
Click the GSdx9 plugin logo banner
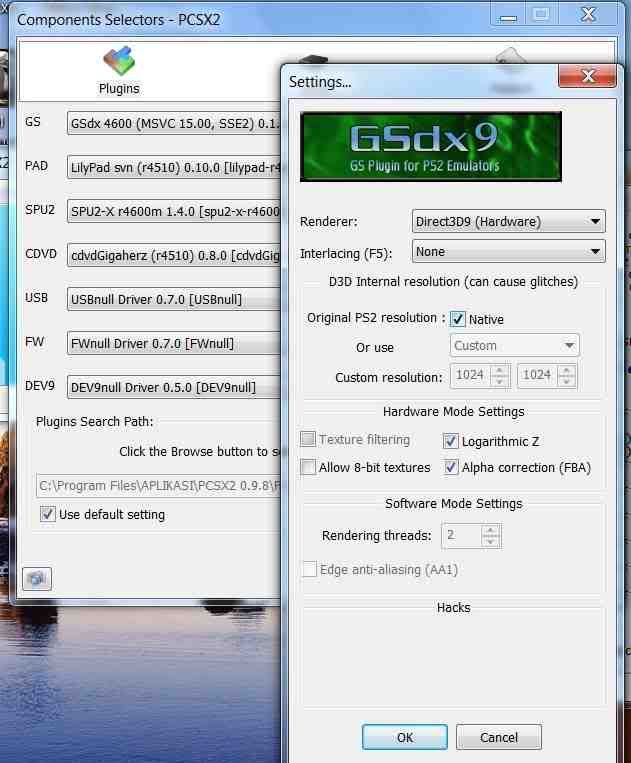(431, 146)
